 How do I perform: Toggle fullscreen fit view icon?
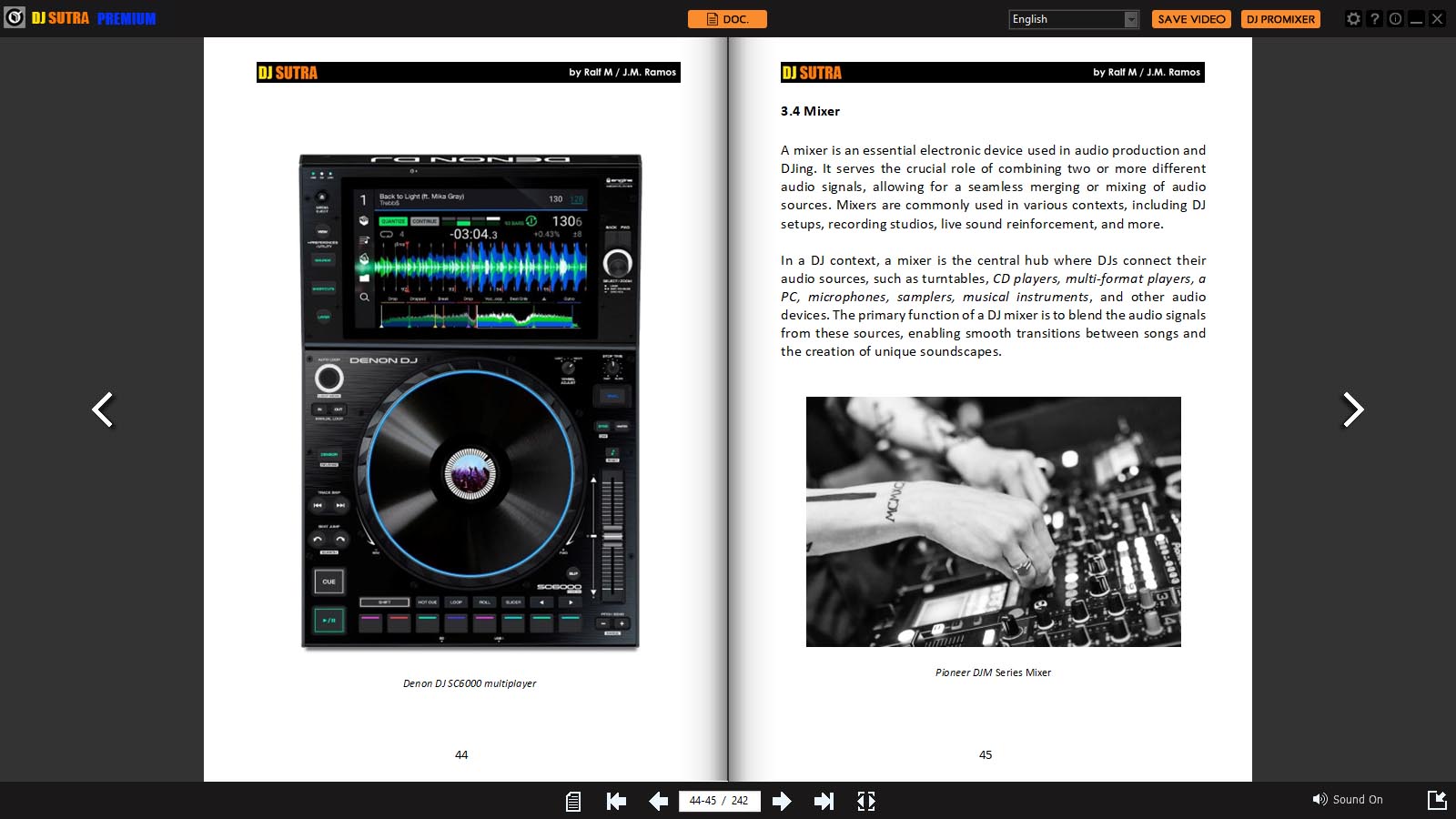coord(866,801)
